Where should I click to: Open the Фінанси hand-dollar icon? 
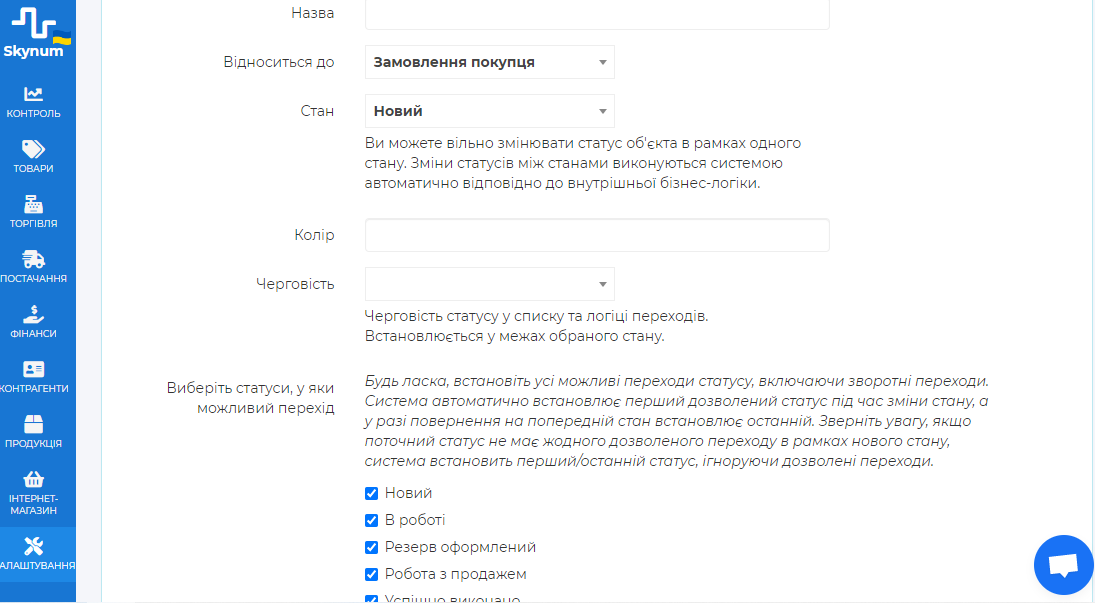click(x=34, y=314)
